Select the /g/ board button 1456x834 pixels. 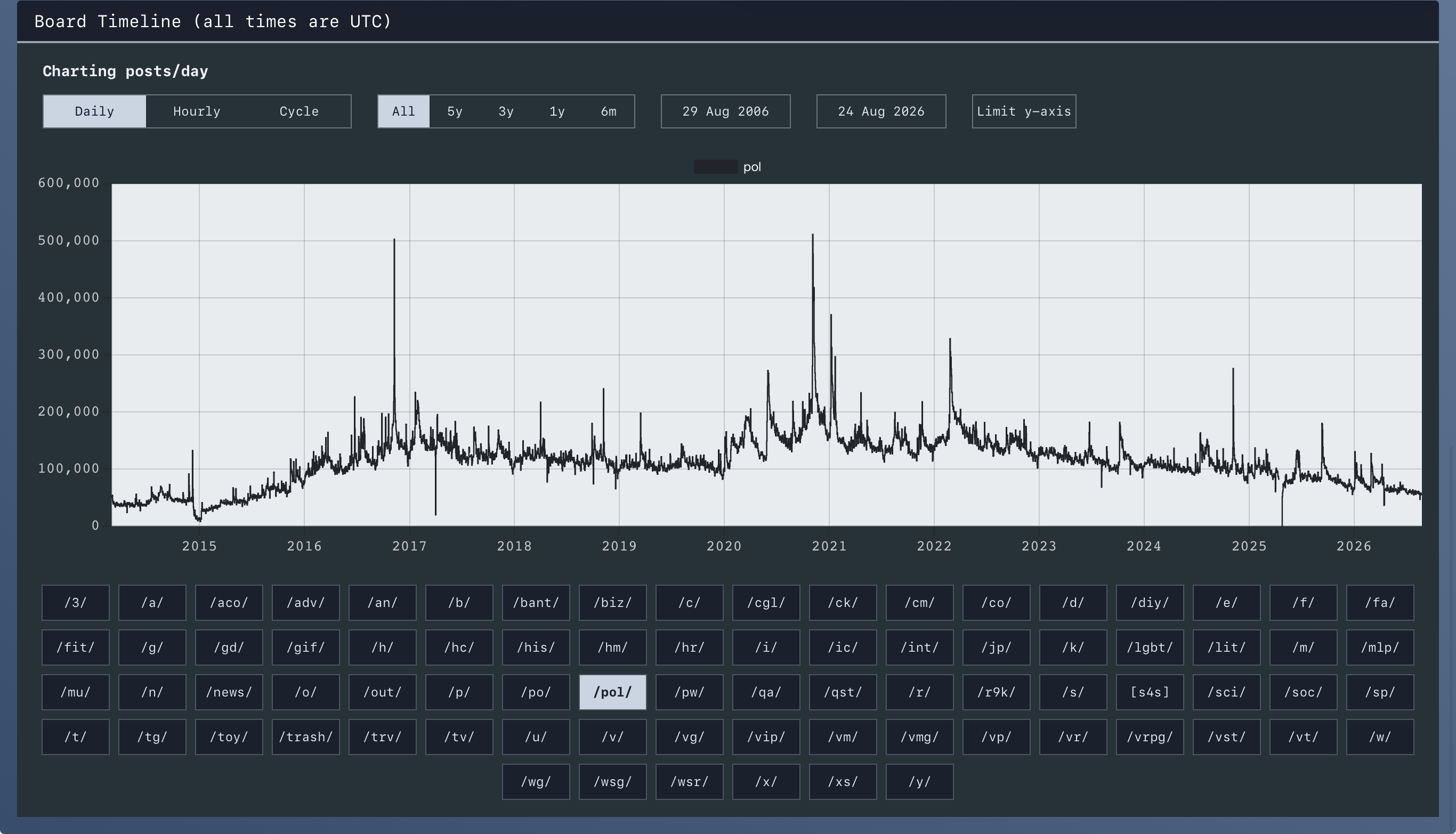pyautogui.click(x=152, y=647)
